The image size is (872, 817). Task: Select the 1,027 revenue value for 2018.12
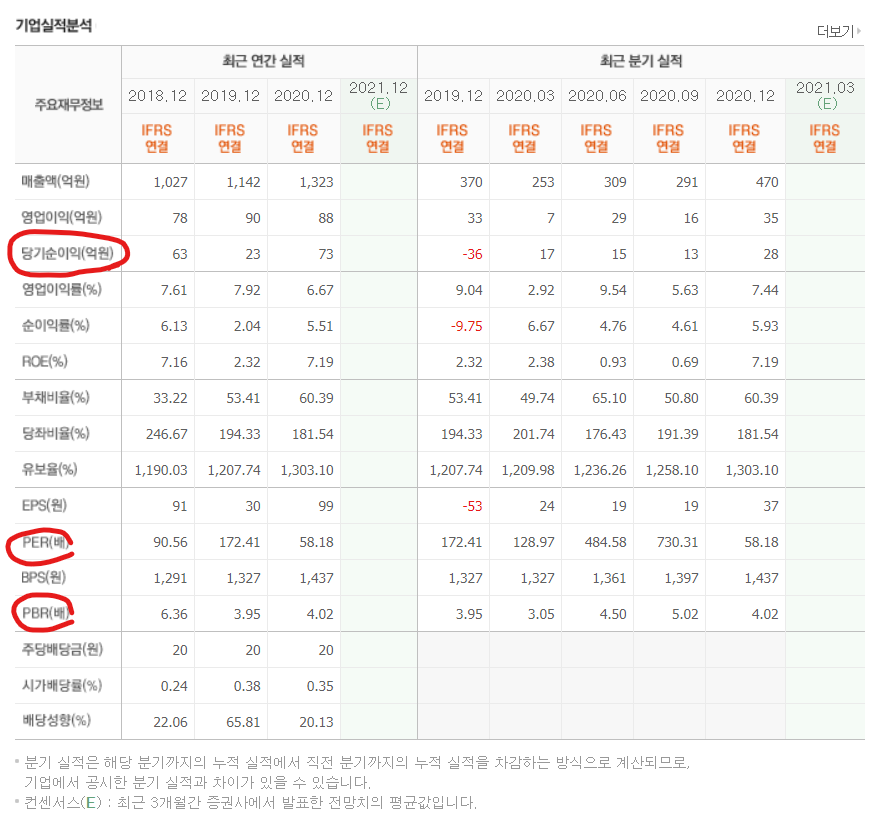[x=170, y=182]
